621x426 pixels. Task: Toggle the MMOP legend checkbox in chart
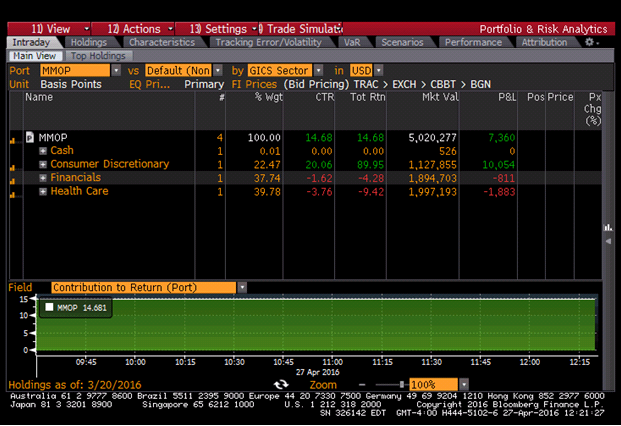[48, 307]
